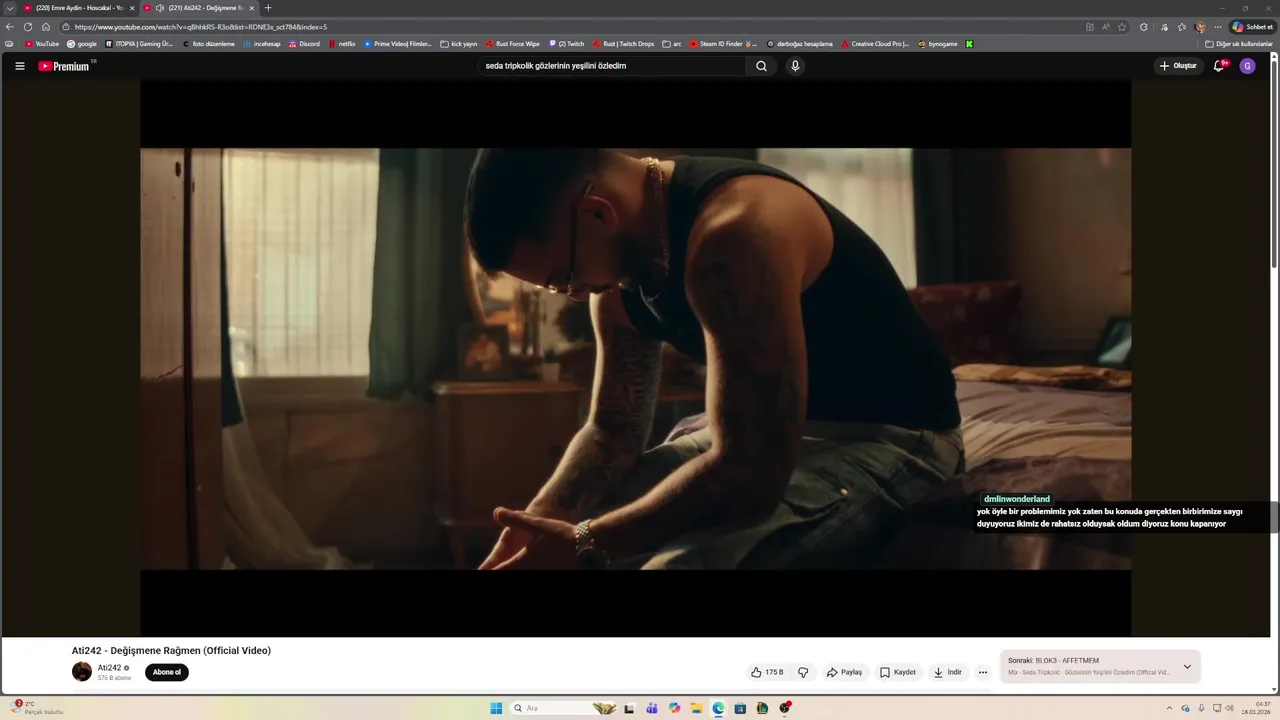This screenshot has height=720, width=1280.
Task: Open the Prime Video Filmler bookmark
Action: (x=398, y=44)
